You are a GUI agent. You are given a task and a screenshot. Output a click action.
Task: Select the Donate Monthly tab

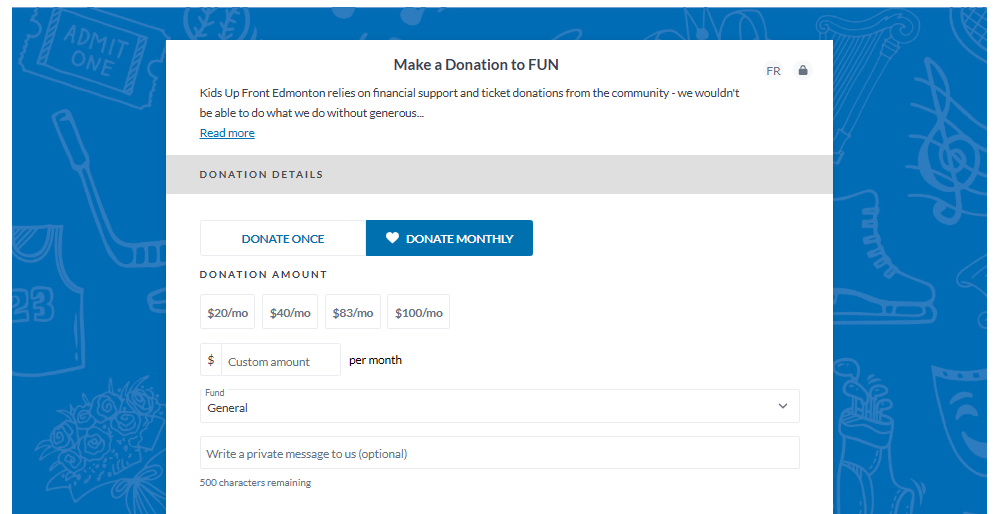(449, 238)
